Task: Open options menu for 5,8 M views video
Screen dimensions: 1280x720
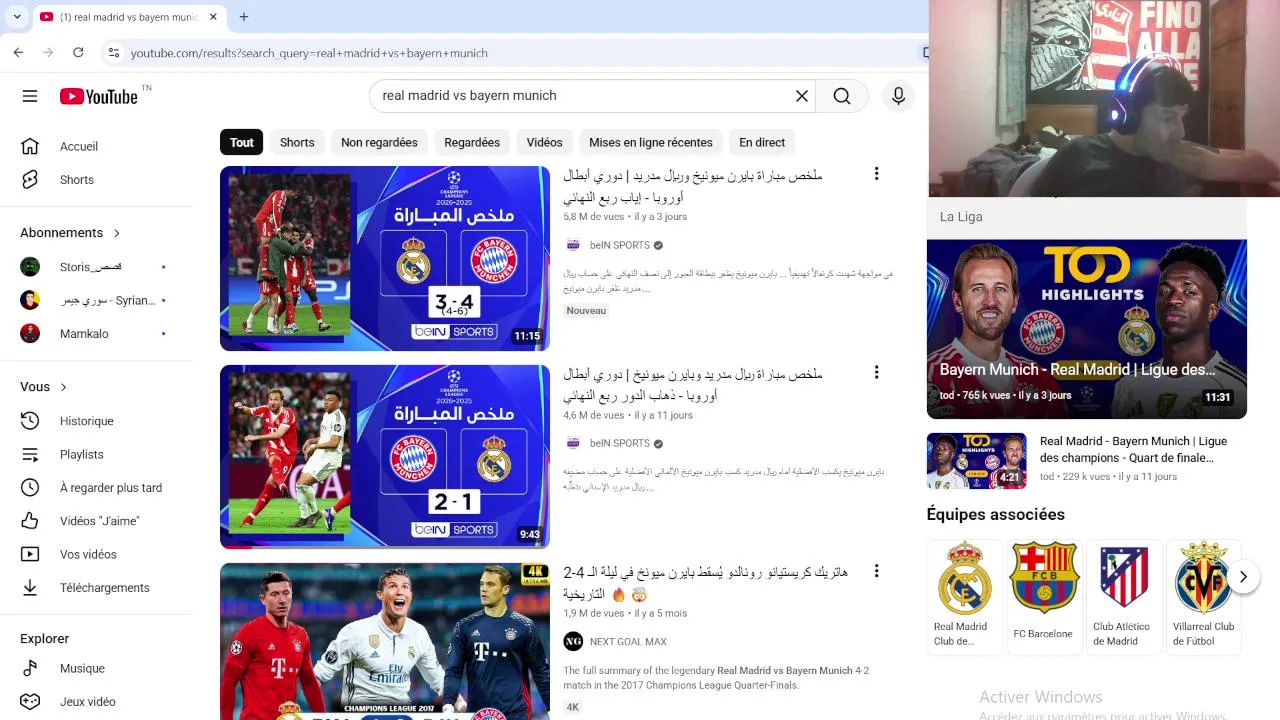Action: click(876, 174)
